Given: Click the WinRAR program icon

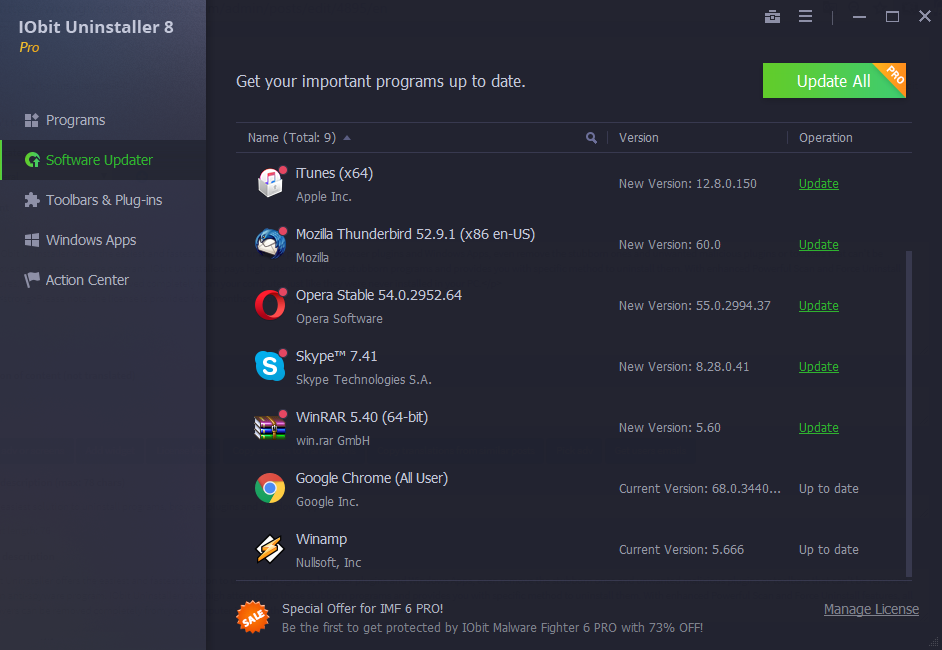Looking at the screenshot, I should click(x=270, y=427).
